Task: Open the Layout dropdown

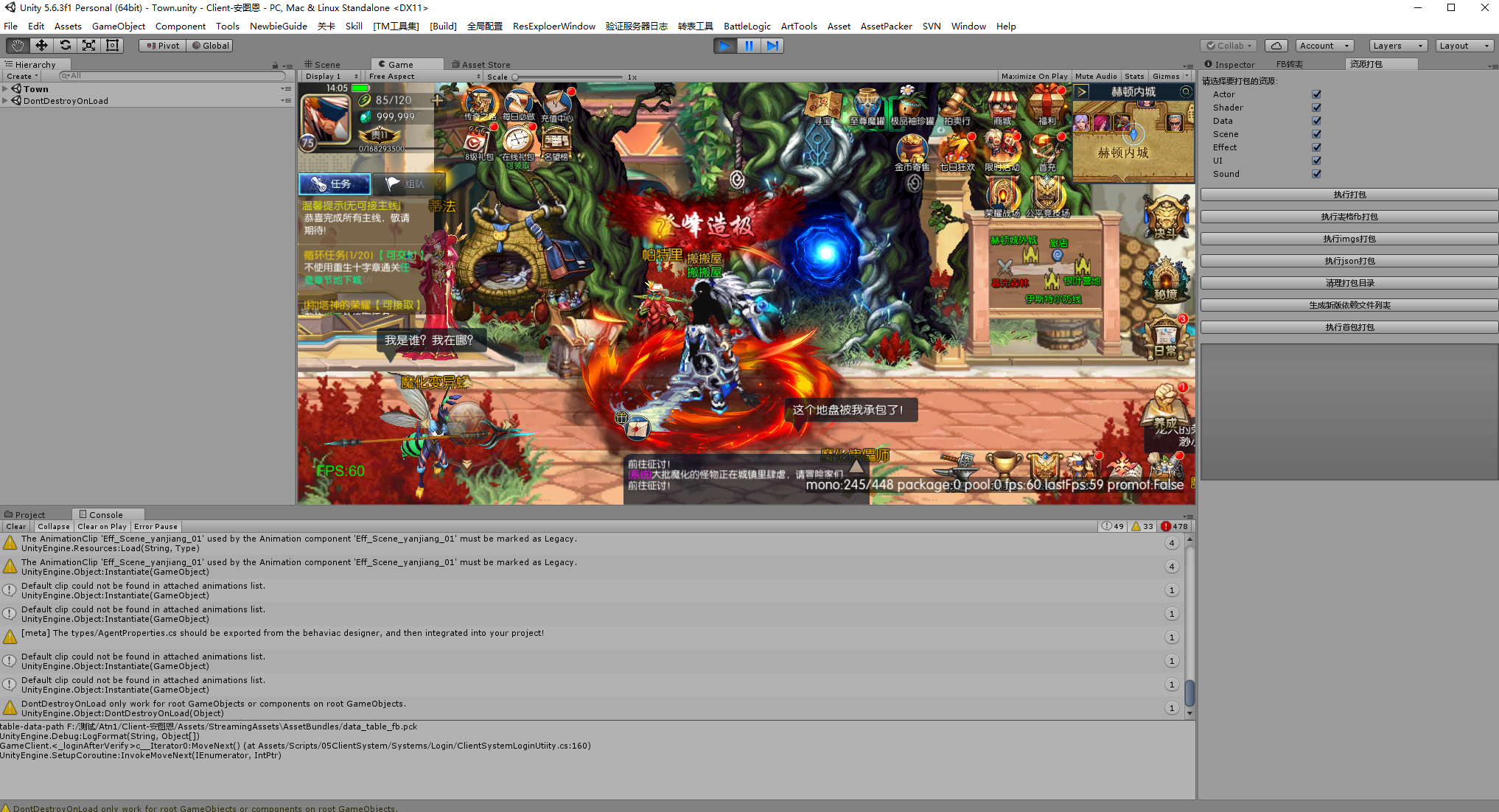Action: pos(1464,46)
